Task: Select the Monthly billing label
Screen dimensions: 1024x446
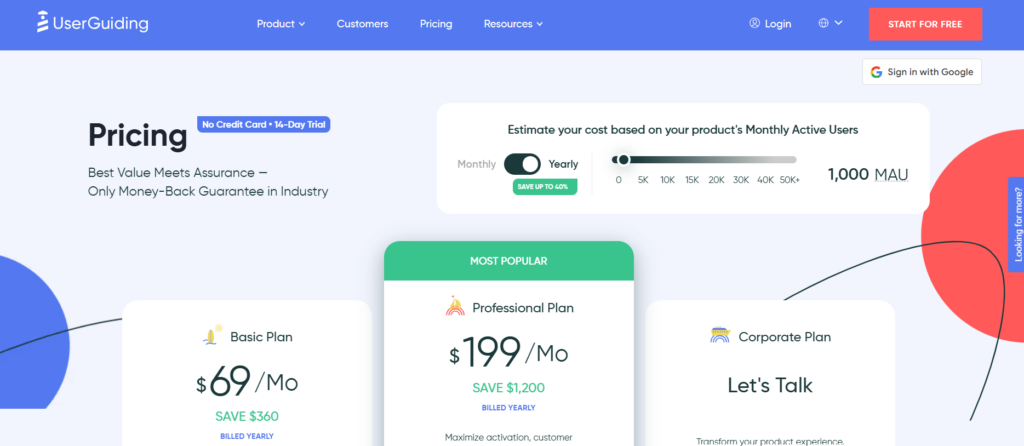Action: pyautogui.click(x=476, y=164)
